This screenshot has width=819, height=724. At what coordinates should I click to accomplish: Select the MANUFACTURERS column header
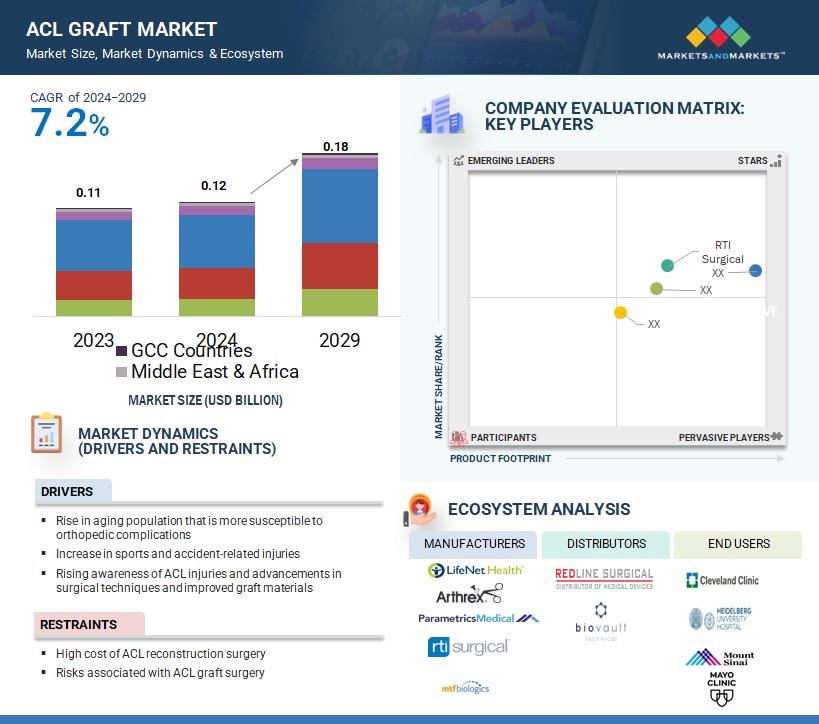(x=474, y=544)
